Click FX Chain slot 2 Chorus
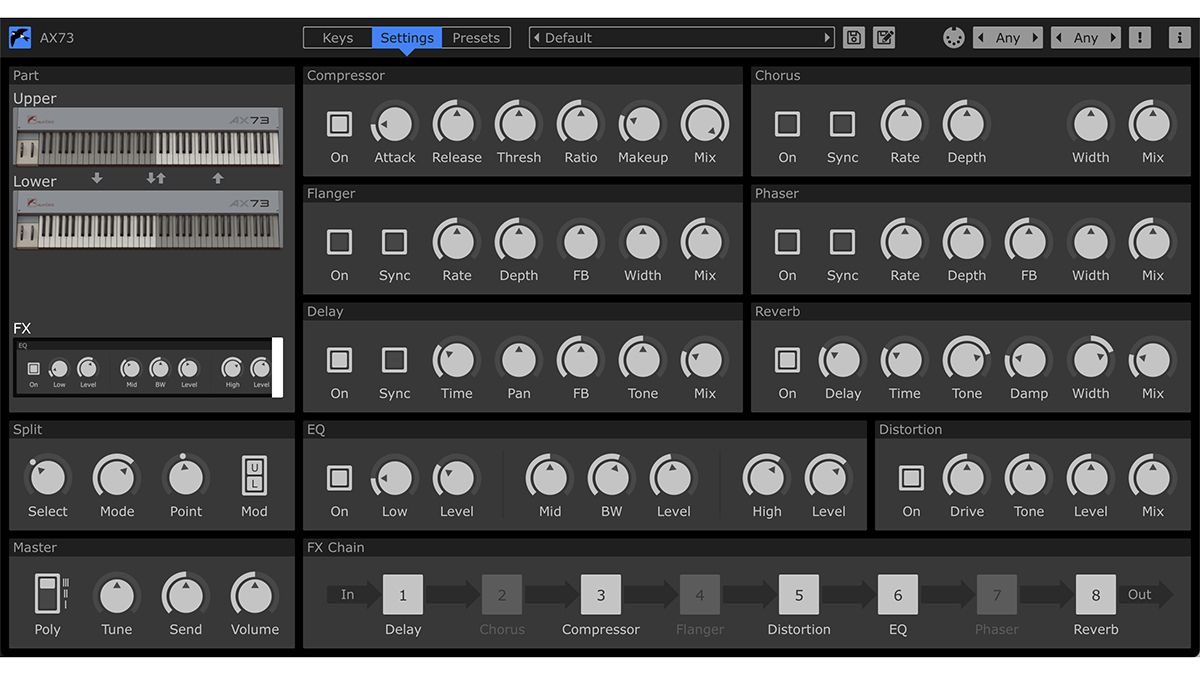This screenshot has width=1200, height=675. [x=502, y=594]
